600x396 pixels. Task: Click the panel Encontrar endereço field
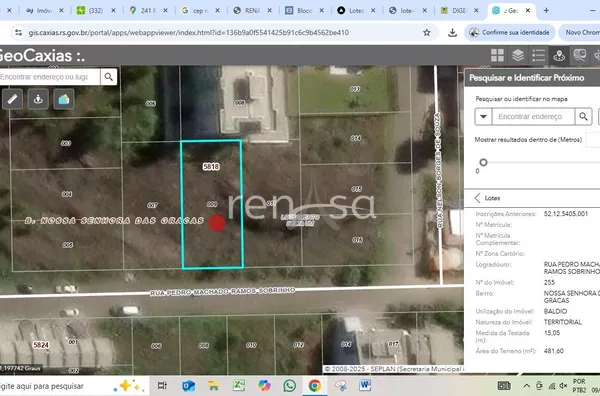(533, 116)
